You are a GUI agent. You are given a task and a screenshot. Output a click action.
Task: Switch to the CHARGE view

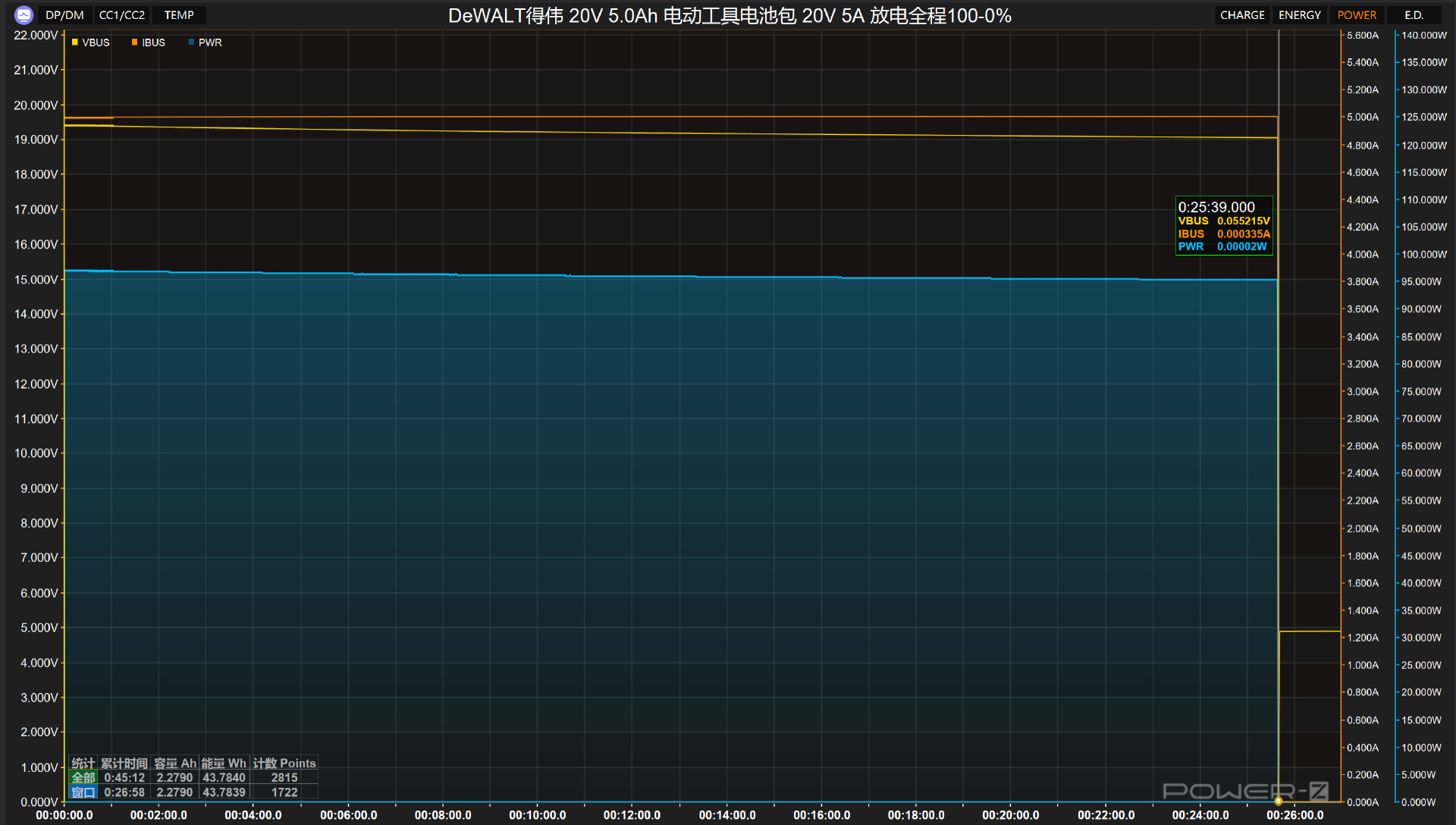click(1242, 15)
